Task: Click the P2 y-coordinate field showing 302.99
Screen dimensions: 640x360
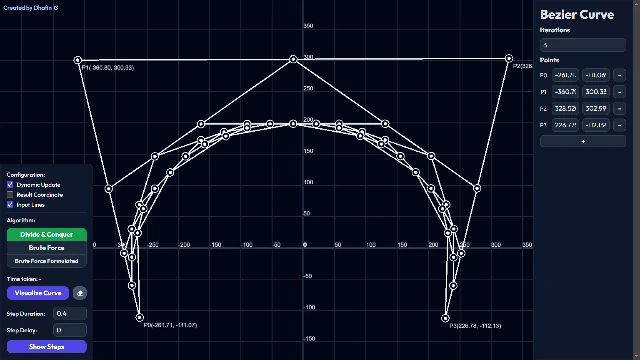Action: click(596, 109)
